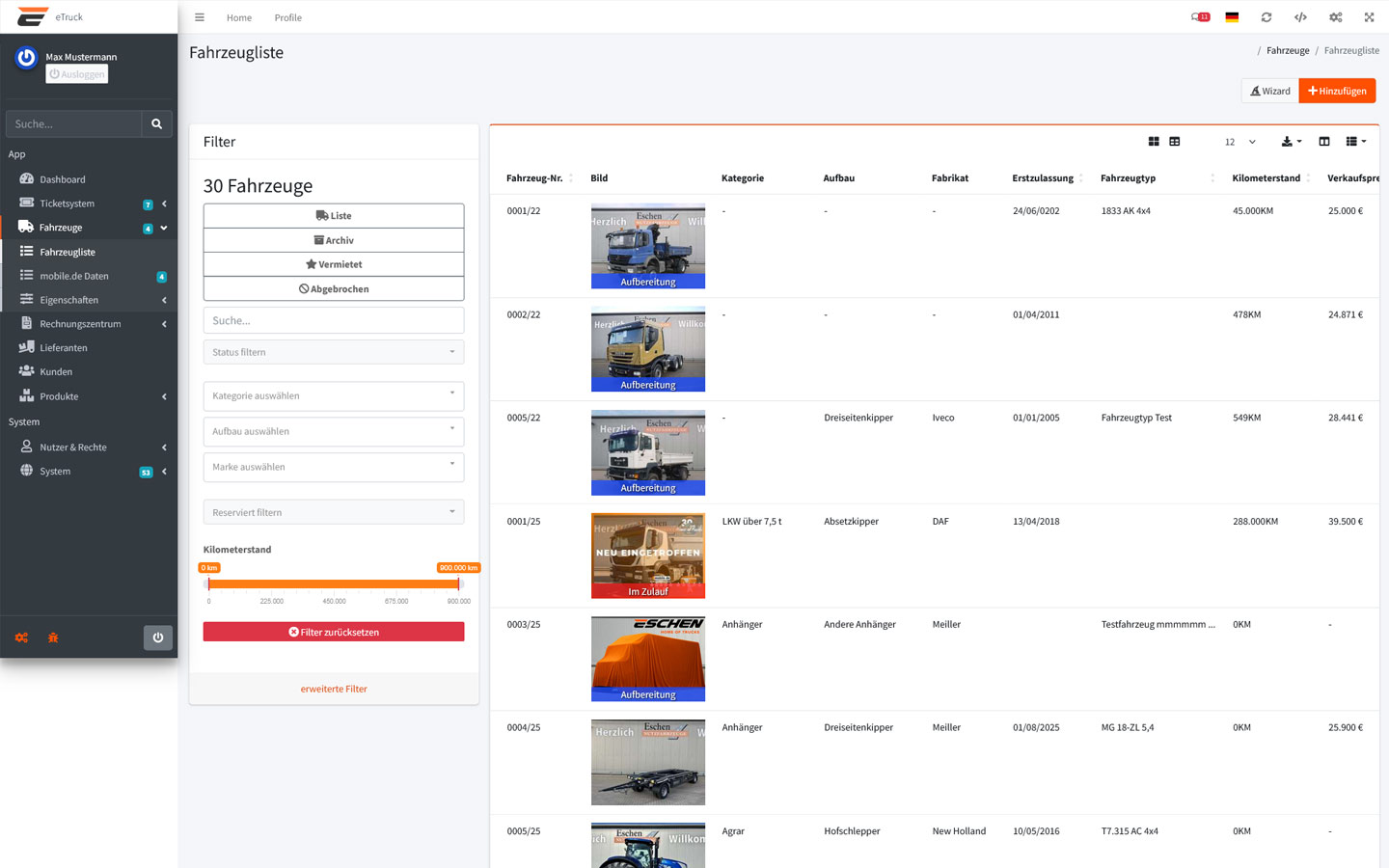Select Fahrzeugliste in the sidebar
The width and height of the screenshot is (1389, 868).
tap(89, 252)
